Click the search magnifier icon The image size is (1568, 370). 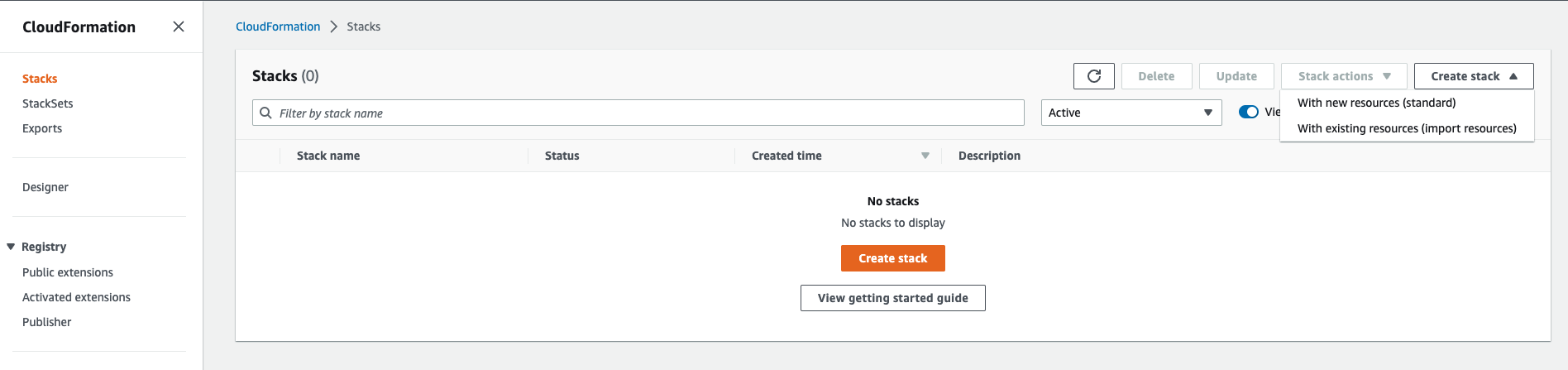(x=265, y=113)
